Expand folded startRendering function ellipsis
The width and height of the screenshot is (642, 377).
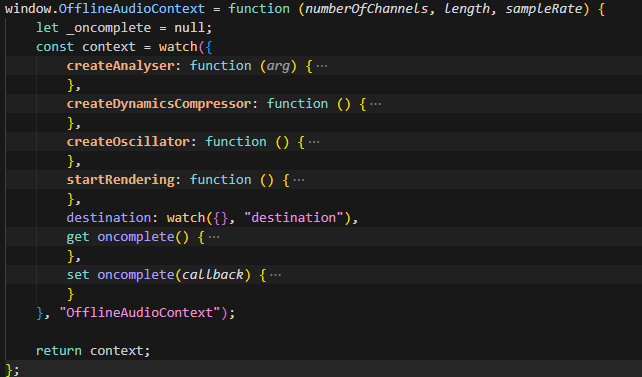(299, 180)
